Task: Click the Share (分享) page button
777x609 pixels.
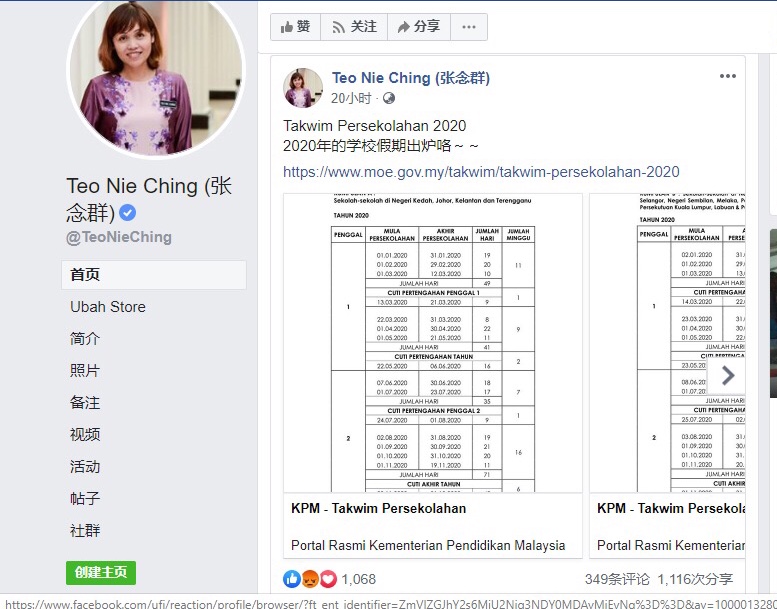Action: (x=419, y=27)
